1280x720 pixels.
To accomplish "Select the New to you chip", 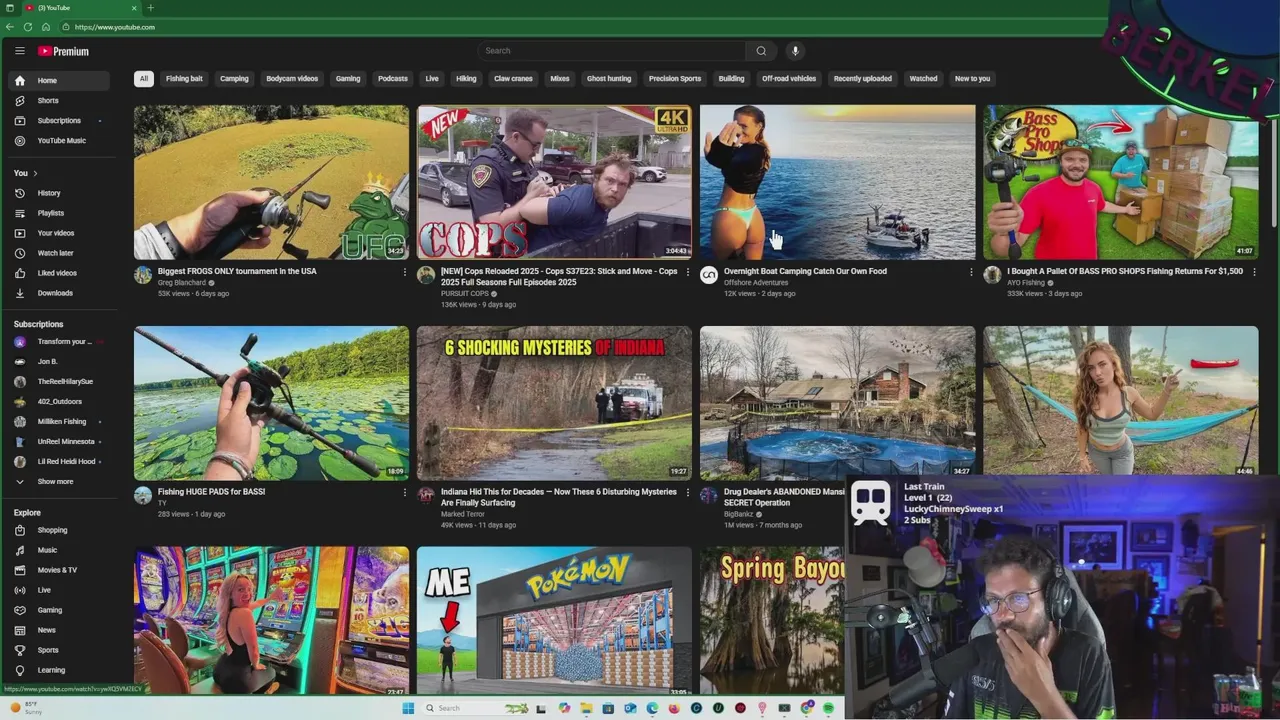I will coord(972,79).
